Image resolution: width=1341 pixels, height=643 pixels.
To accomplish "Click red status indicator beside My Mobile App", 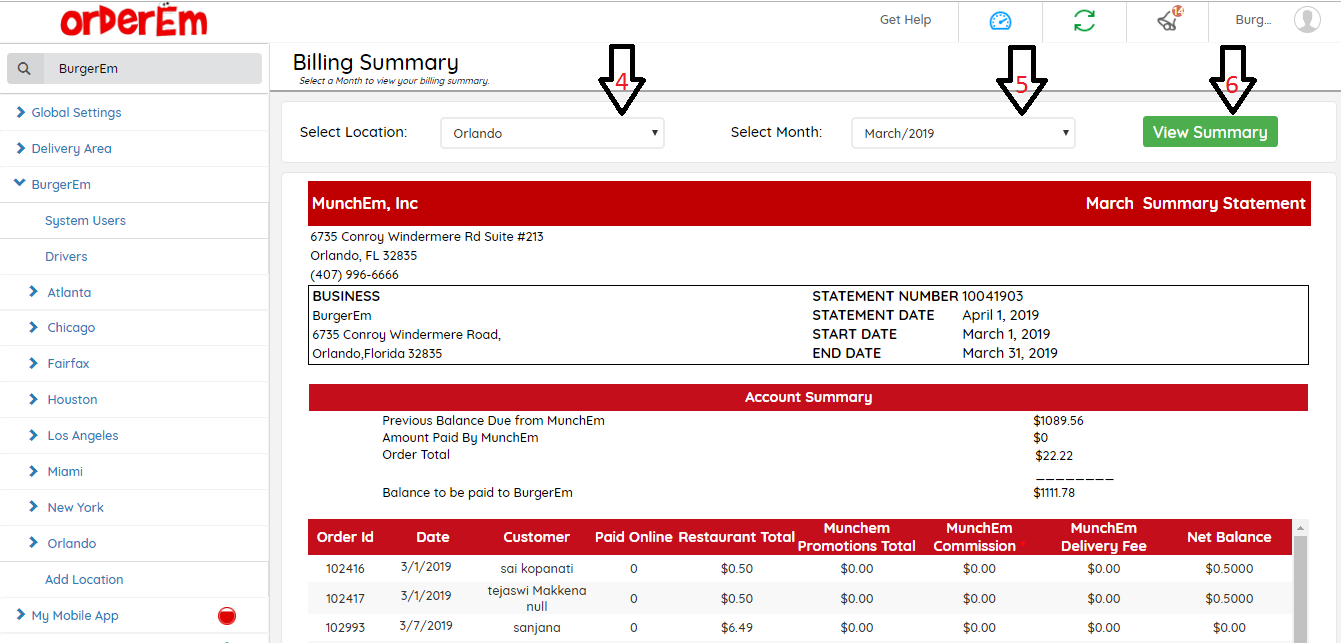I will [227, 615].
